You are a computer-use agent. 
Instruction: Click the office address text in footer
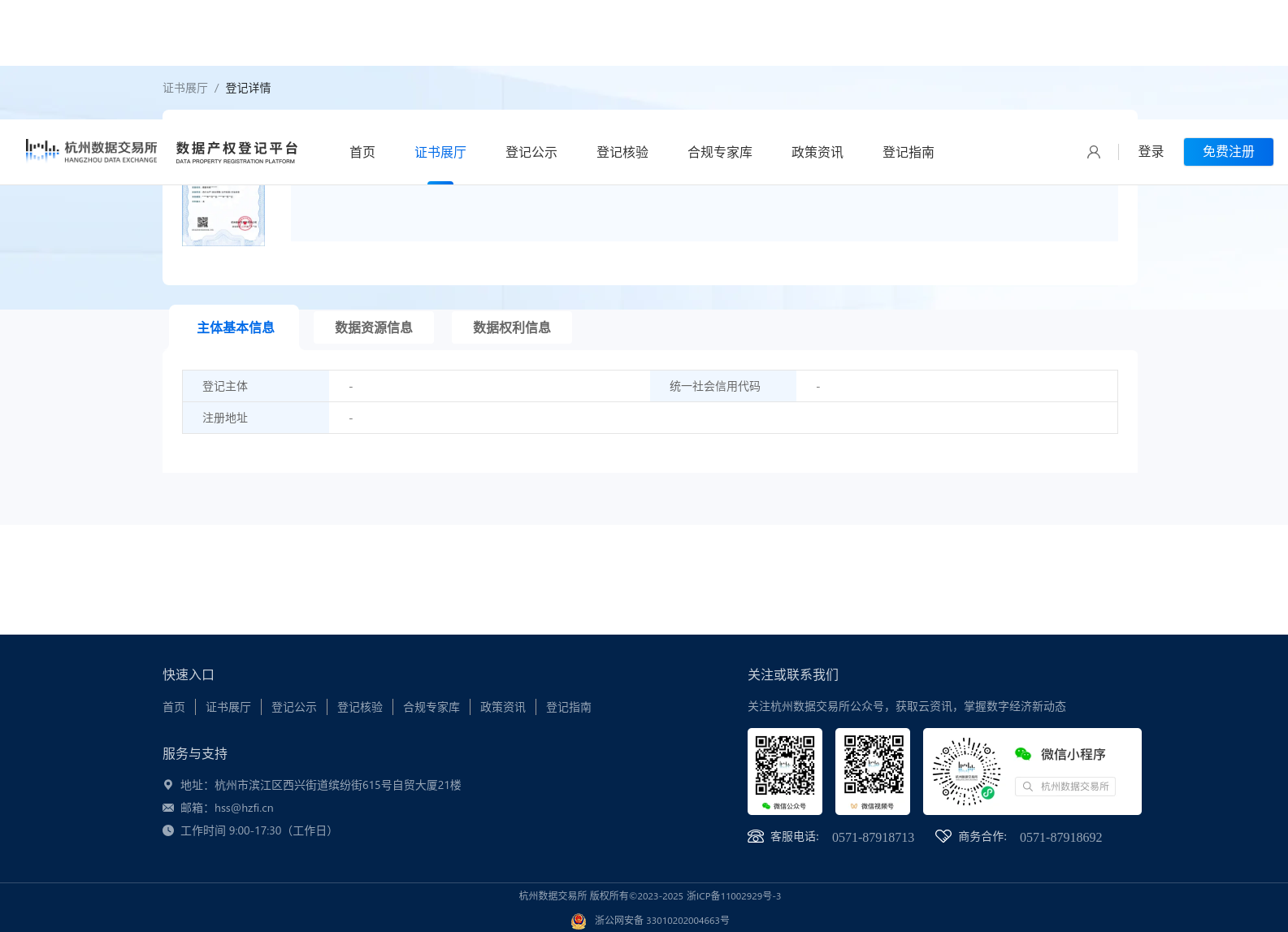(x=321, y=785)
